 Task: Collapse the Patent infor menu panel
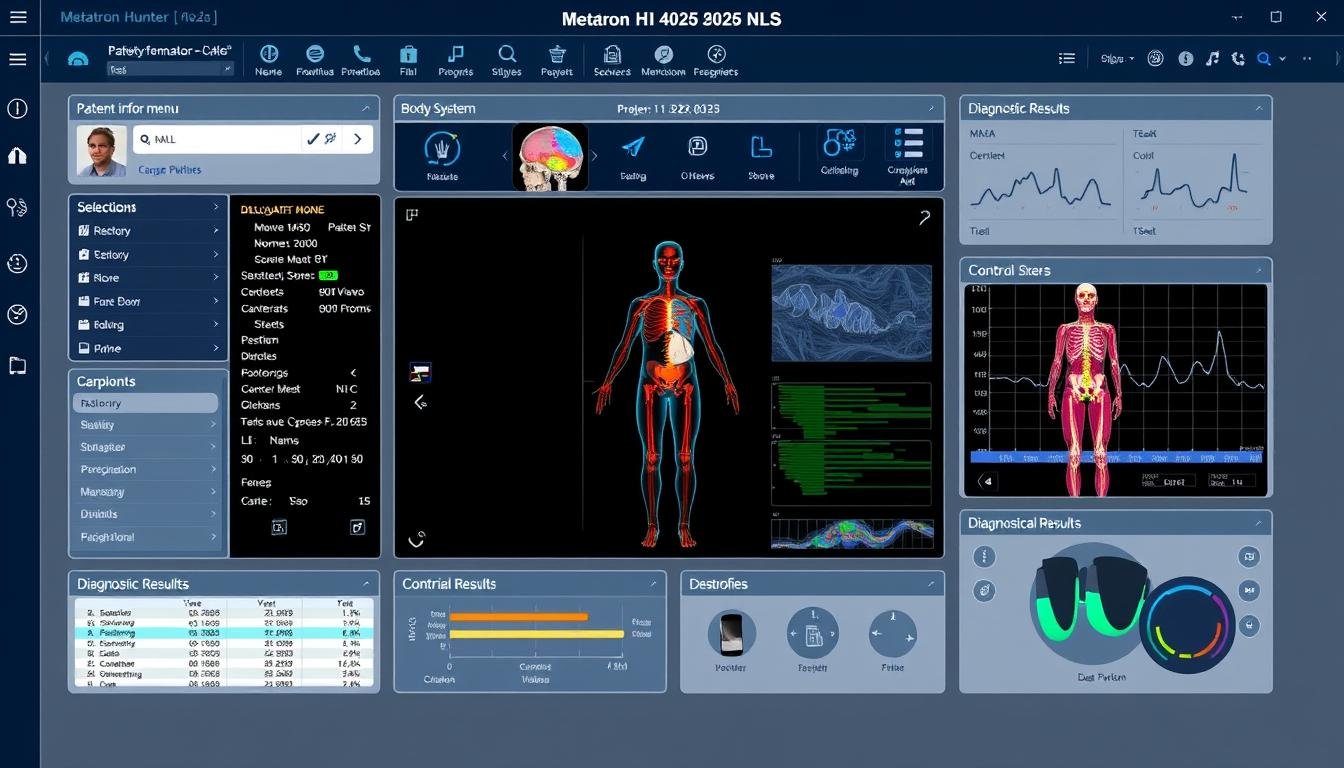366,108
